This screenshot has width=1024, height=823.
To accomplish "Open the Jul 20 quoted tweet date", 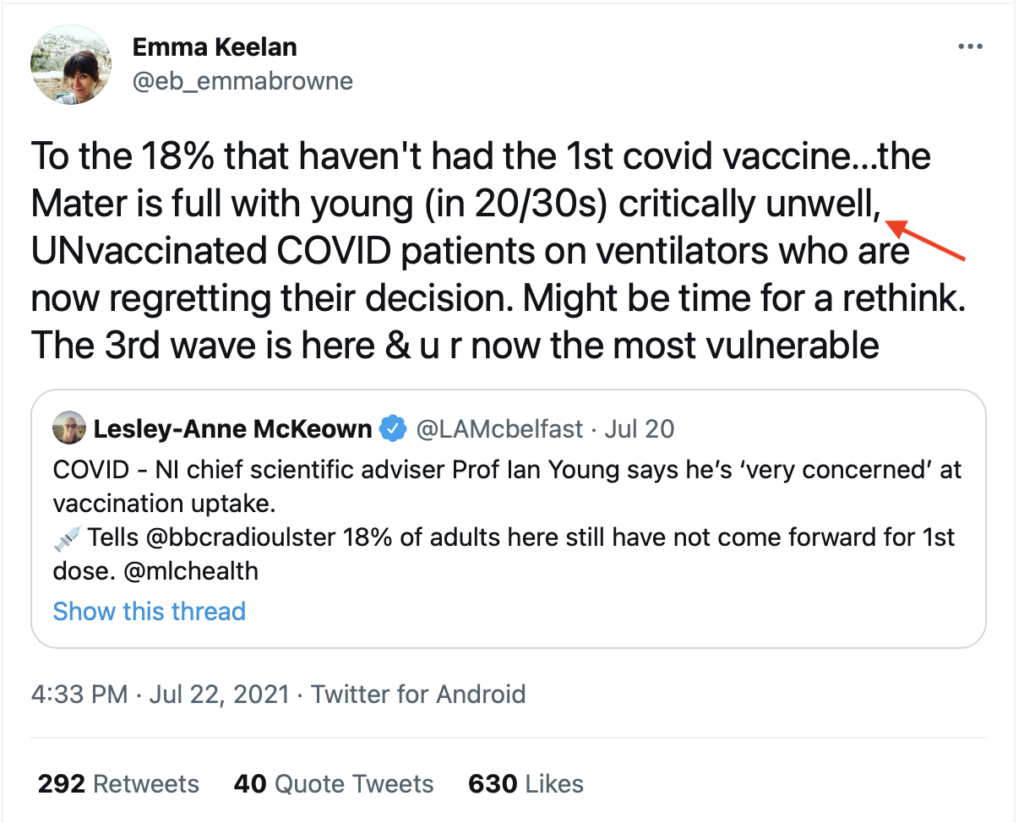I will point(639,429).
